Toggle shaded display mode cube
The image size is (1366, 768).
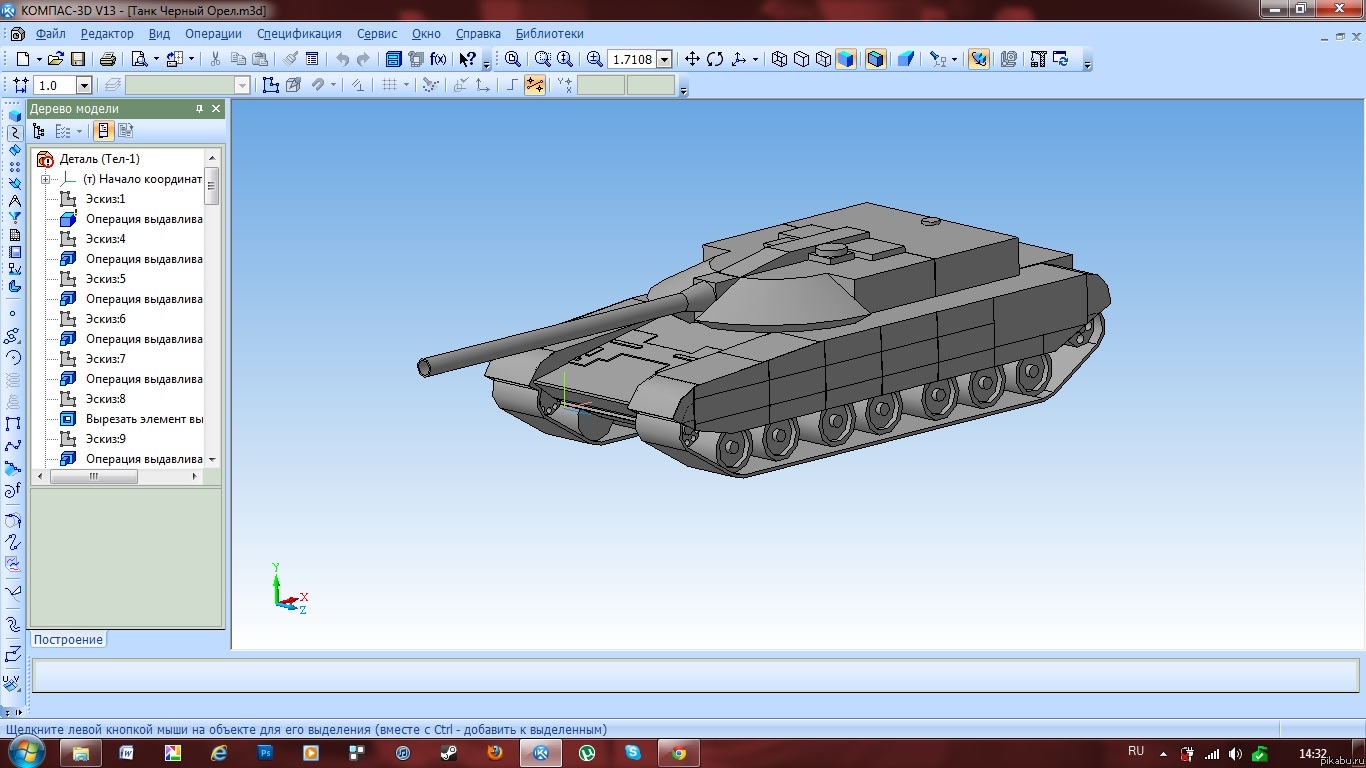[x=846, y=59]
